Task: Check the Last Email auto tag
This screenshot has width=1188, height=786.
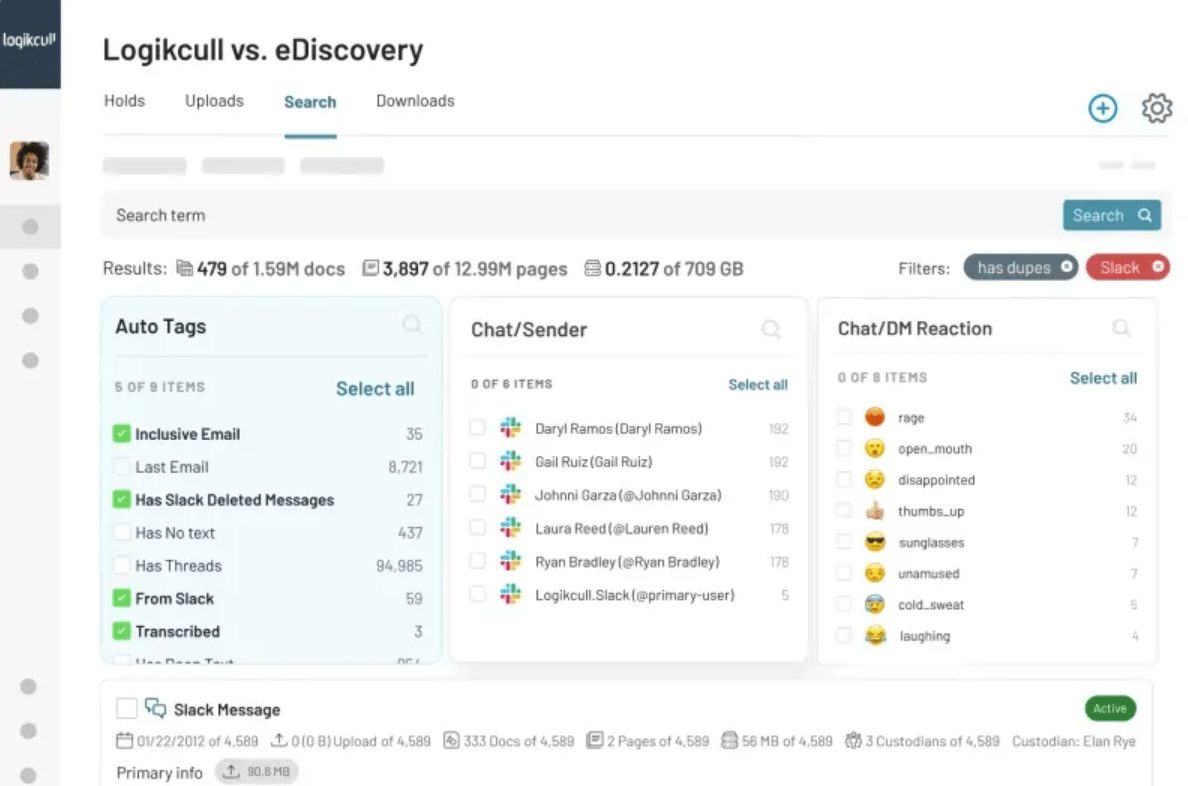Action: click(x=121, y=466)
